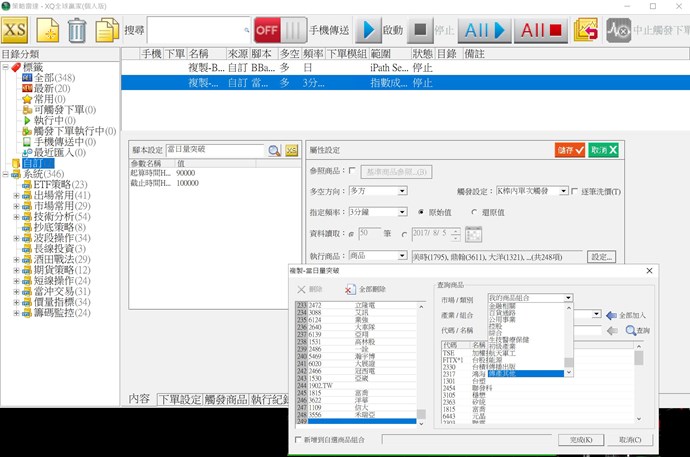Switch to the 下單設定 tab
This screenshot has height=457, width=690.
[177, 399]
